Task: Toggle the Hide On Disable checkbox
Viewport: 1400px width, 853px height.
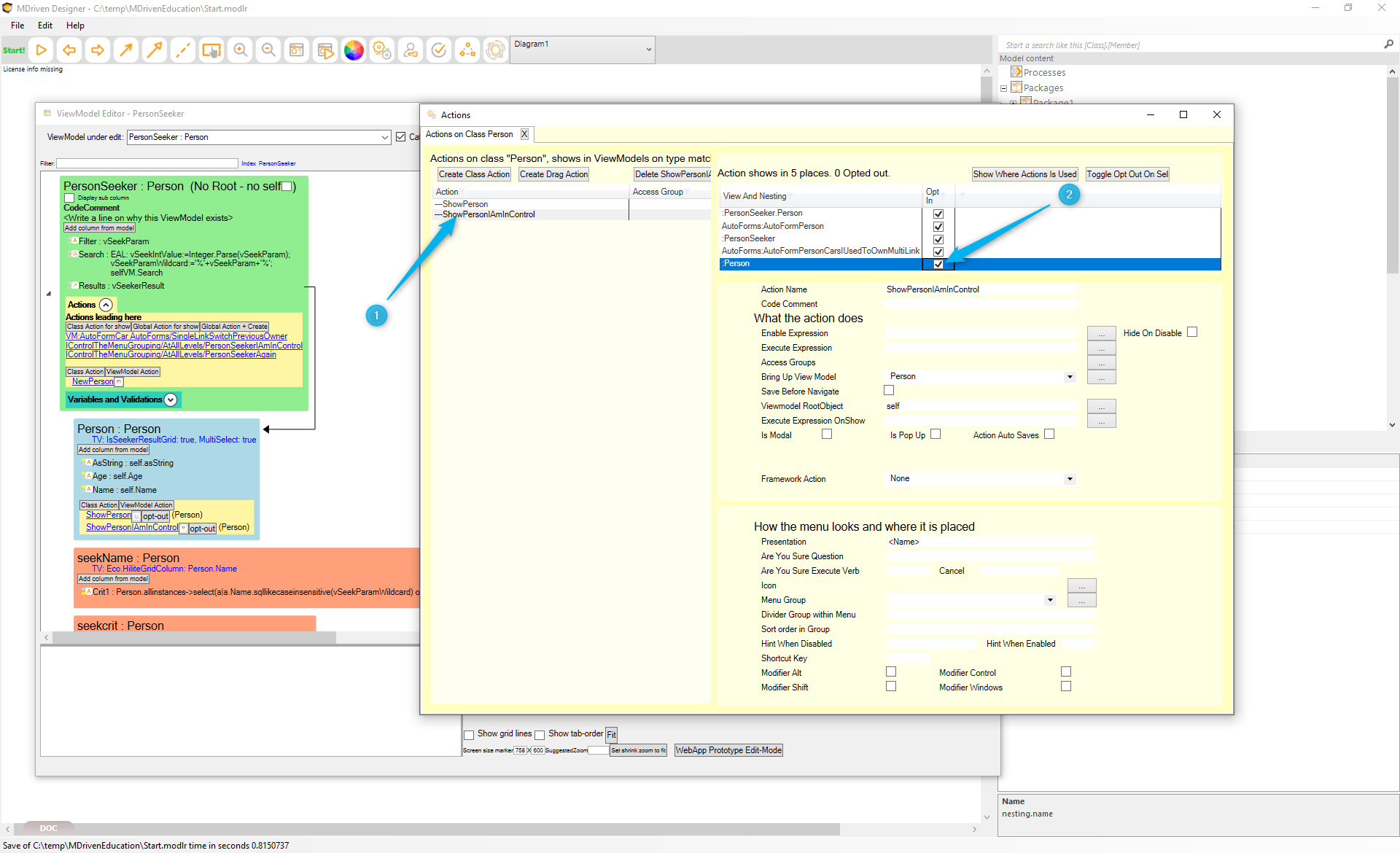Action: (1192, 332)
